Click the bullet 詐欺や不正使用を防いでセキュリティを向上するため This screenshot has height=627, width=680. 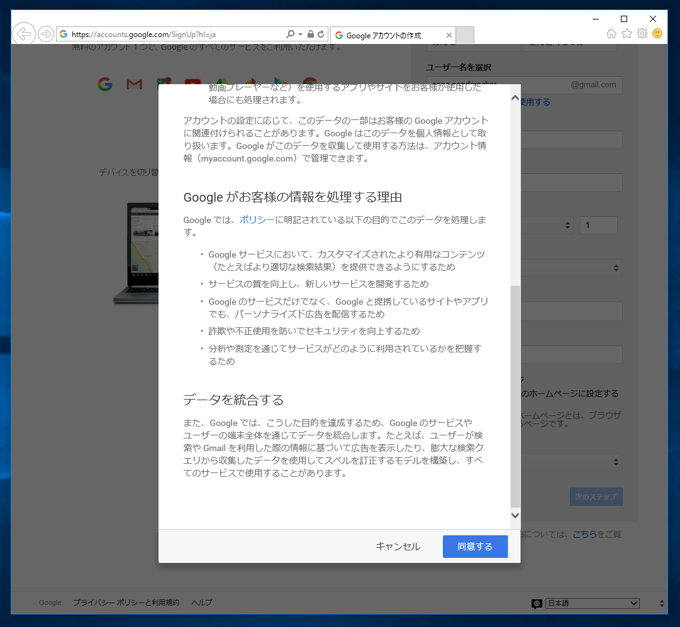[x=314, y=331]
